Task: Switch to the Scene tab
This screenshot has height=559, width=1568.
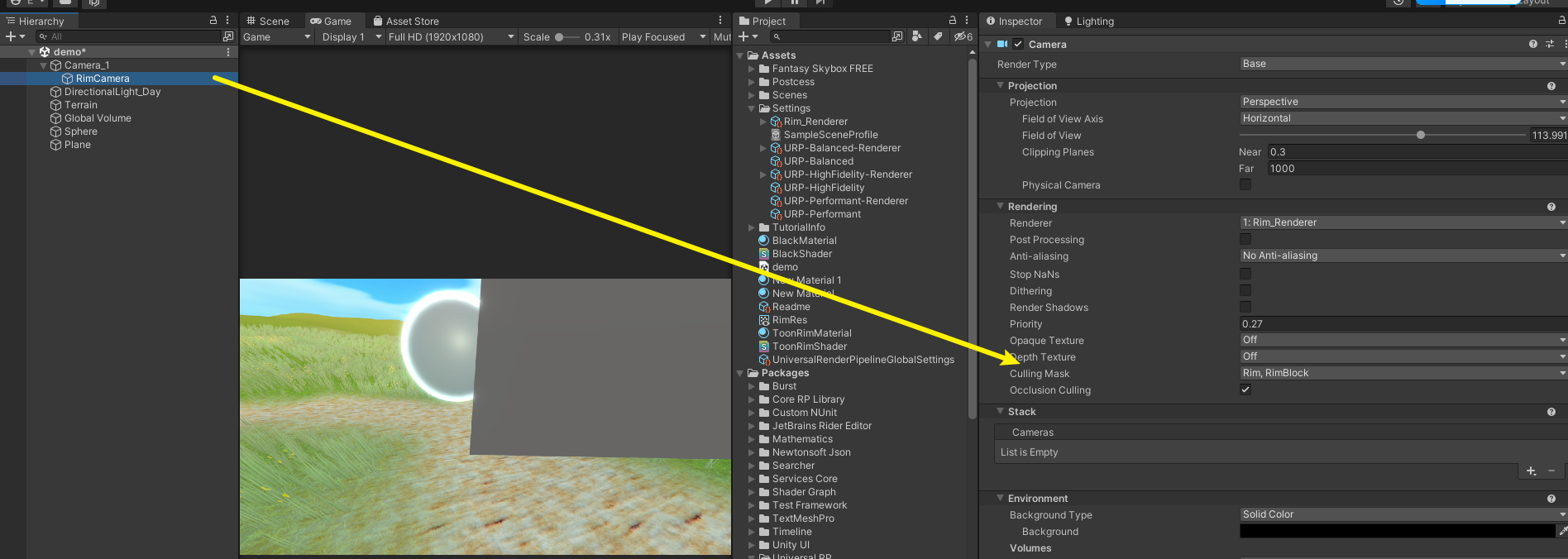Action: click(x=268, y=21)
